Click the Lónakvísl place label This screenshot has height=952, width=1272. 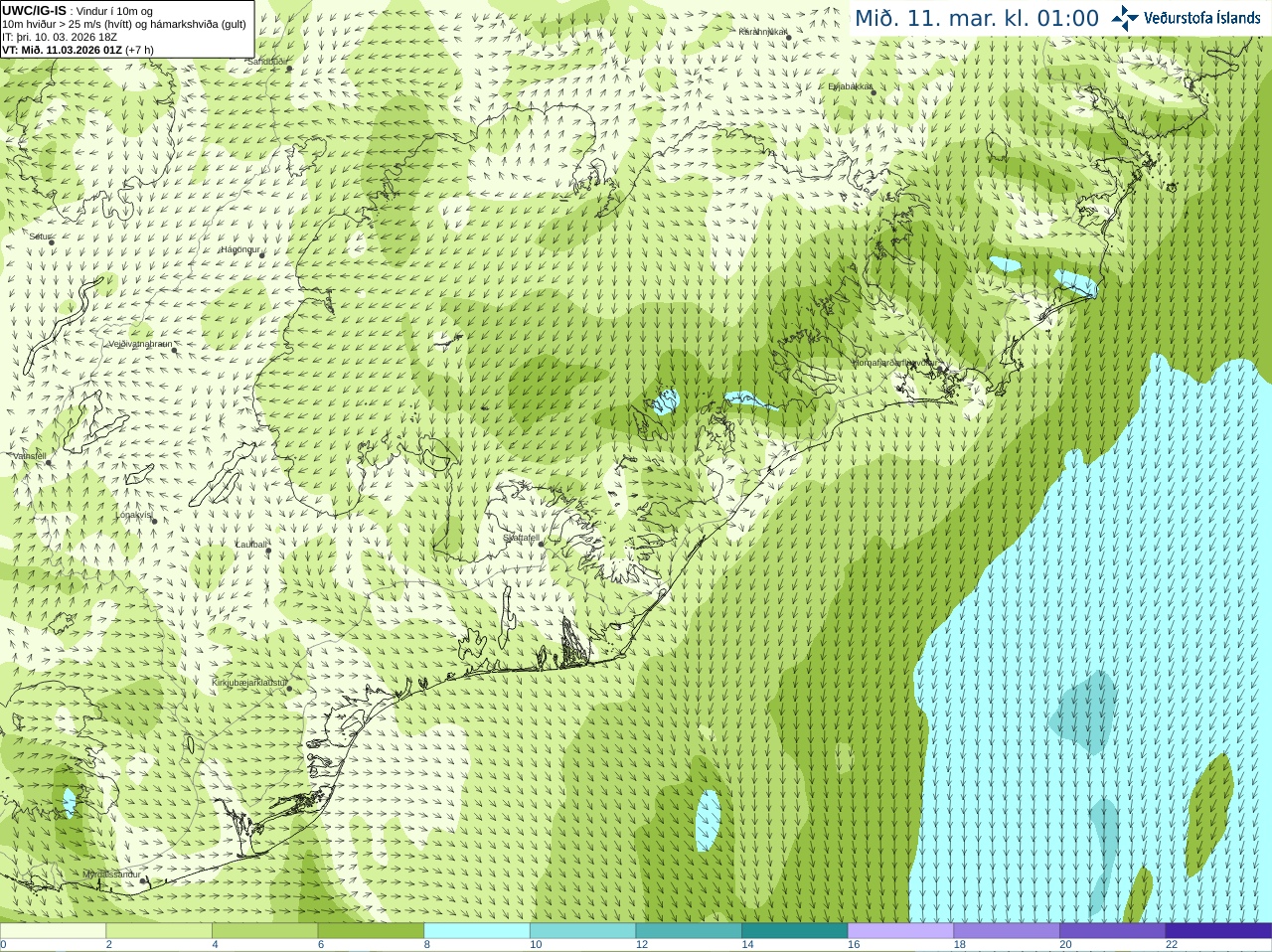coord(133,515)
